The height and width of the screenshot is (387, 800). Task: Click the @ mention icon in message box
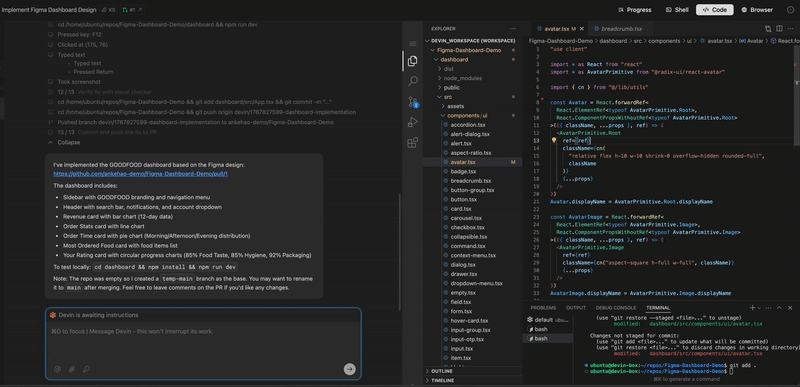coord(57,369)
